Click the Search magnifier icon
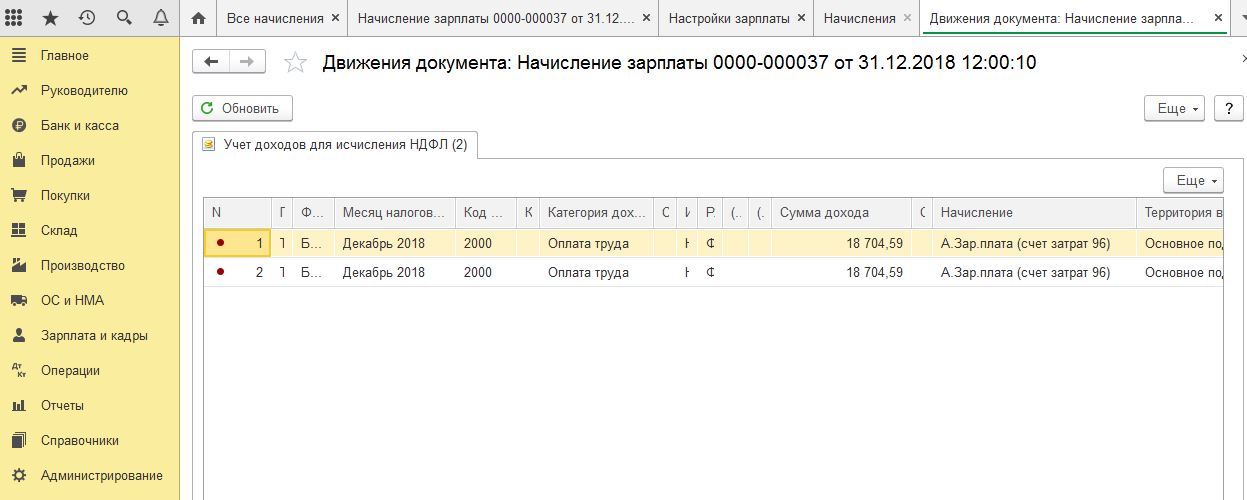 coord(124,18)
